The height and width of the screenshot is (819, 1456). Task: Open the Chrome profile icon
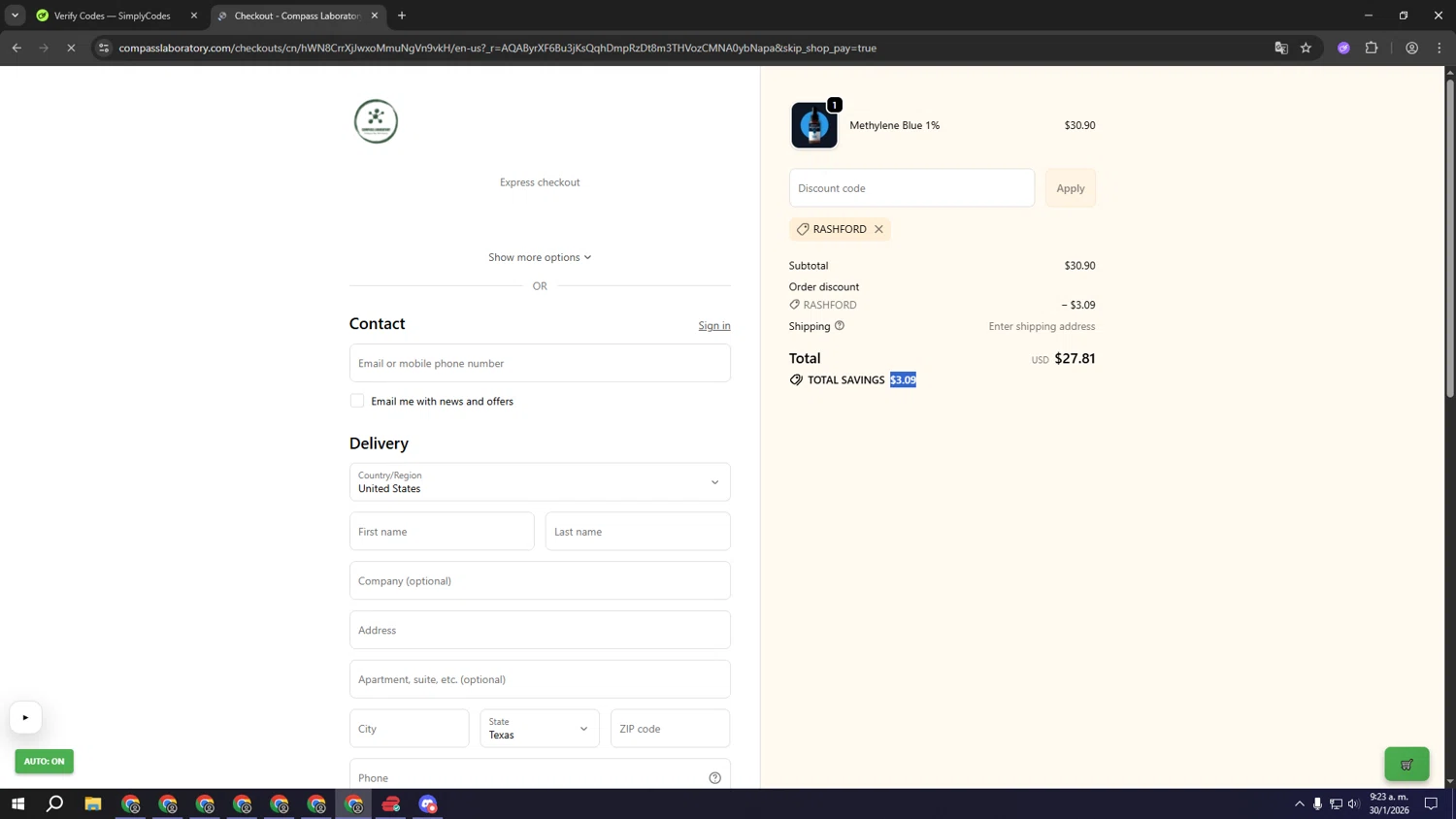pos(1412,48)
